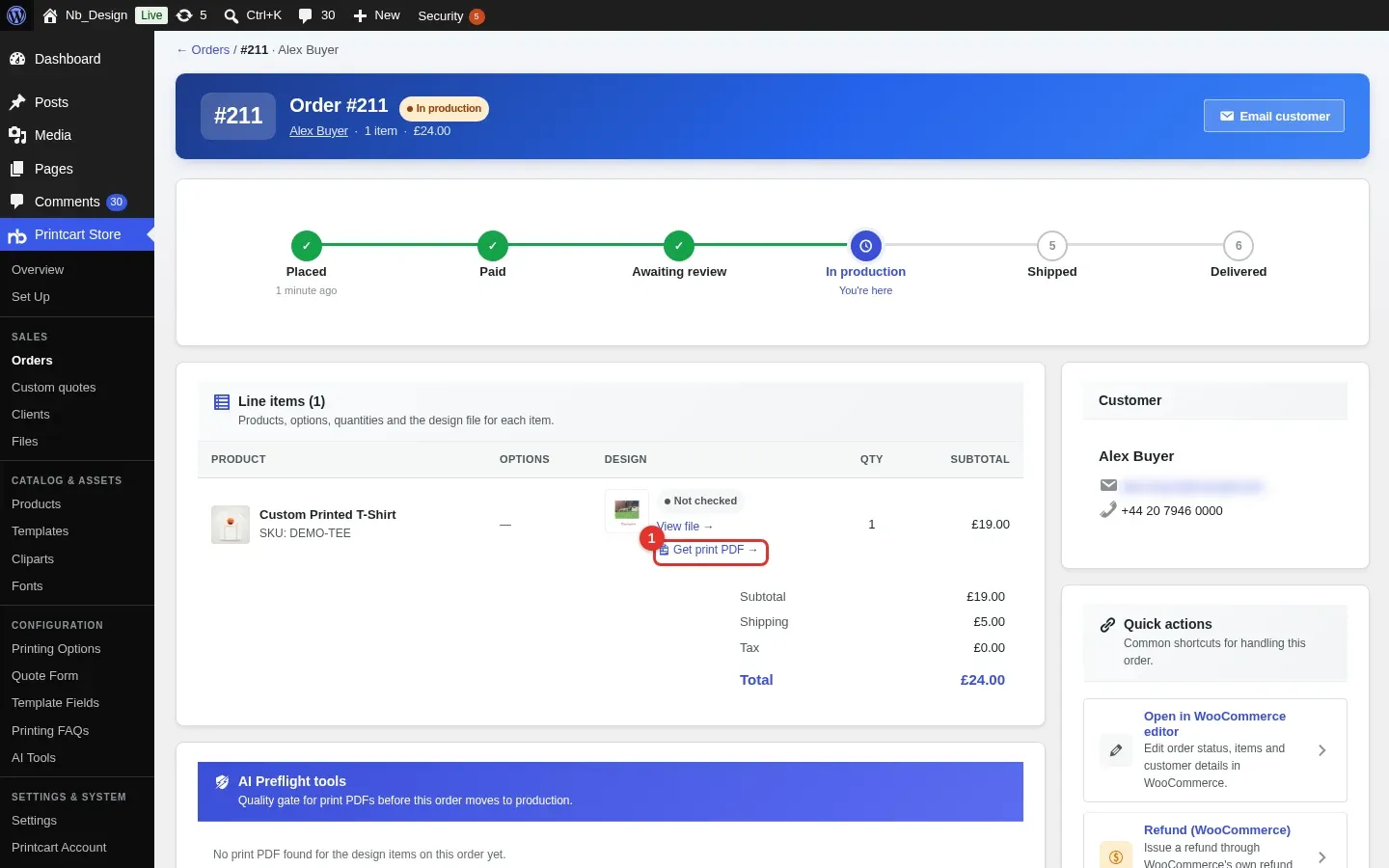
Task: Click the Alex Buyer link in order header
Action: [x=318, y=131]
